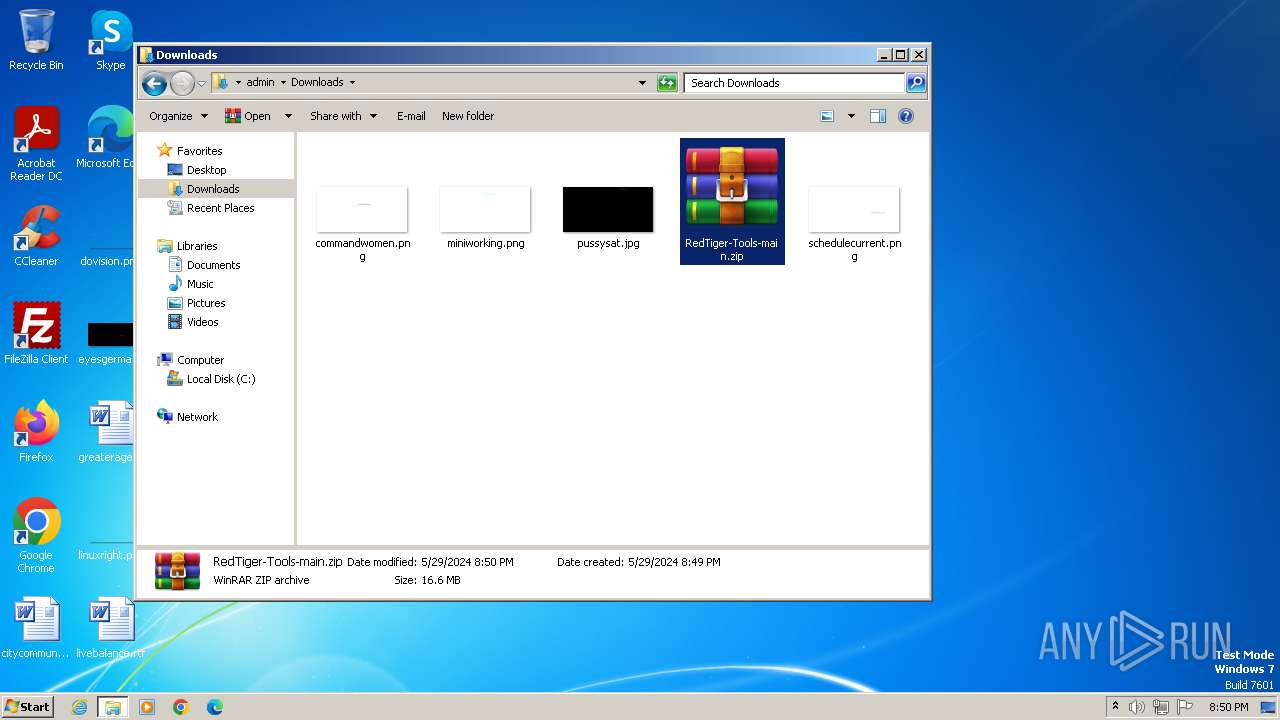
Task: Select Computer in navigation pane
Action: (200, 360)
